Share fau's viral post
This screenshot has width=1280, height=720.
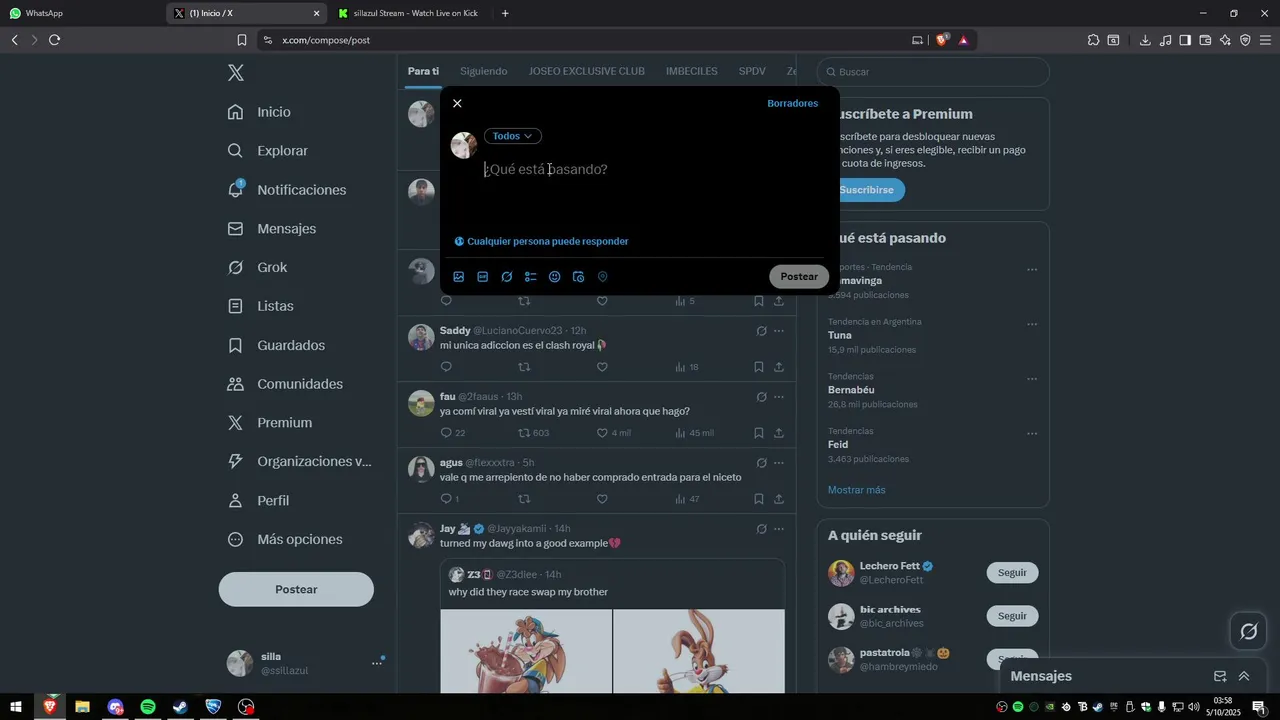click(x=779, y=433)
